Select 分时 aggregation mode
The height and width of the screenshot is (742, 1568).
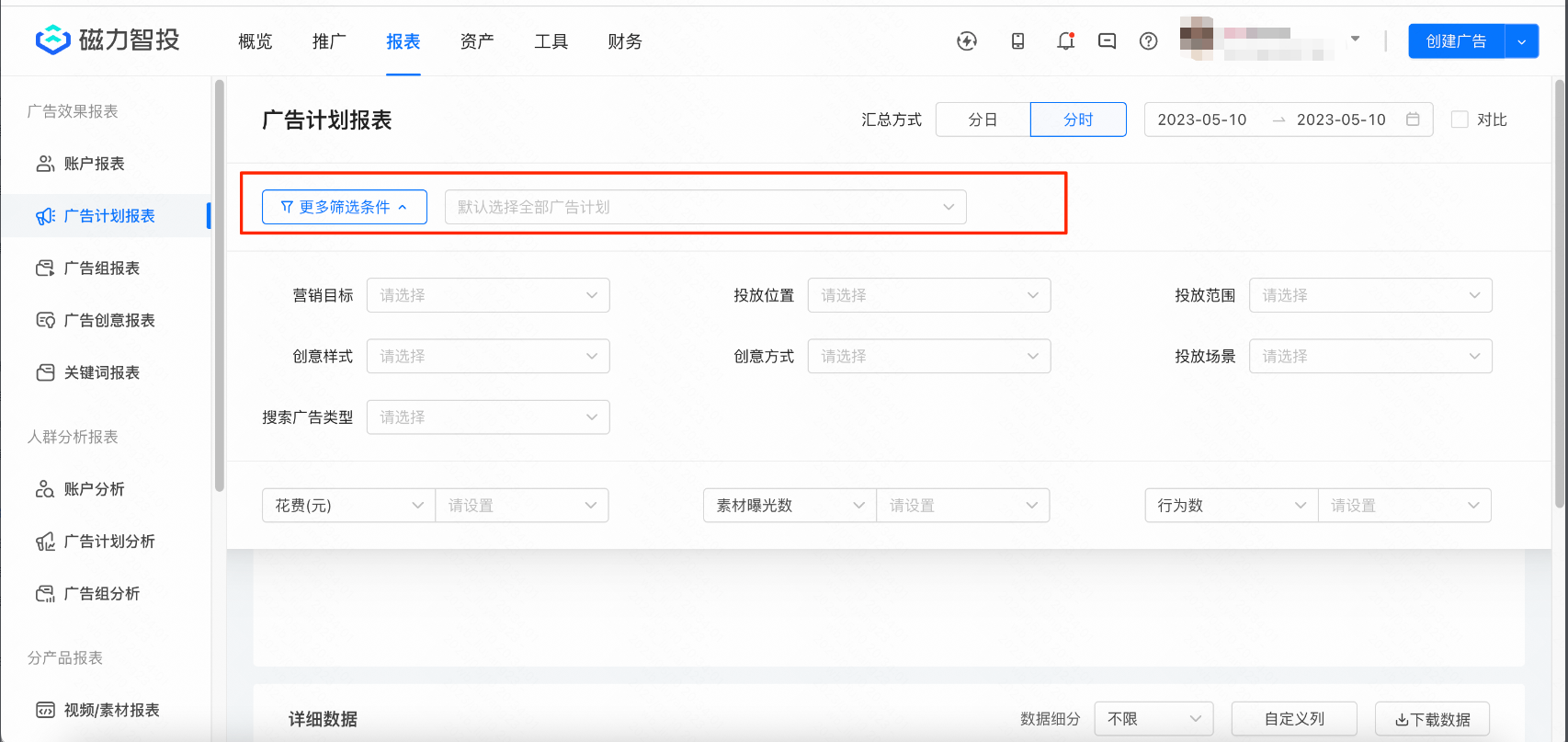(1078, 120)
